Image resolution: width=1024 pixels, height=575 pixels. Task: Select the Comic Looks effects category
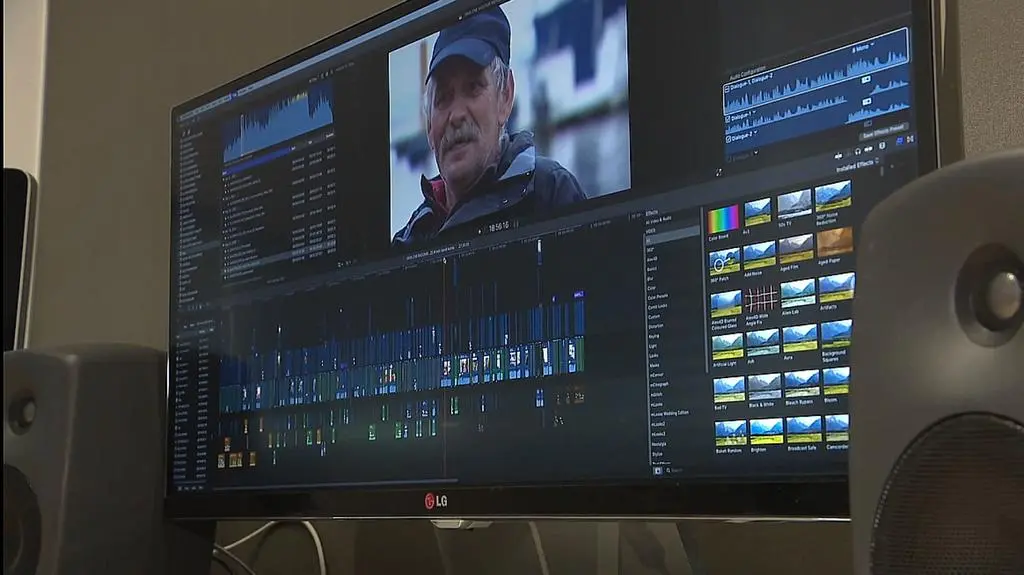coord(657,306)
